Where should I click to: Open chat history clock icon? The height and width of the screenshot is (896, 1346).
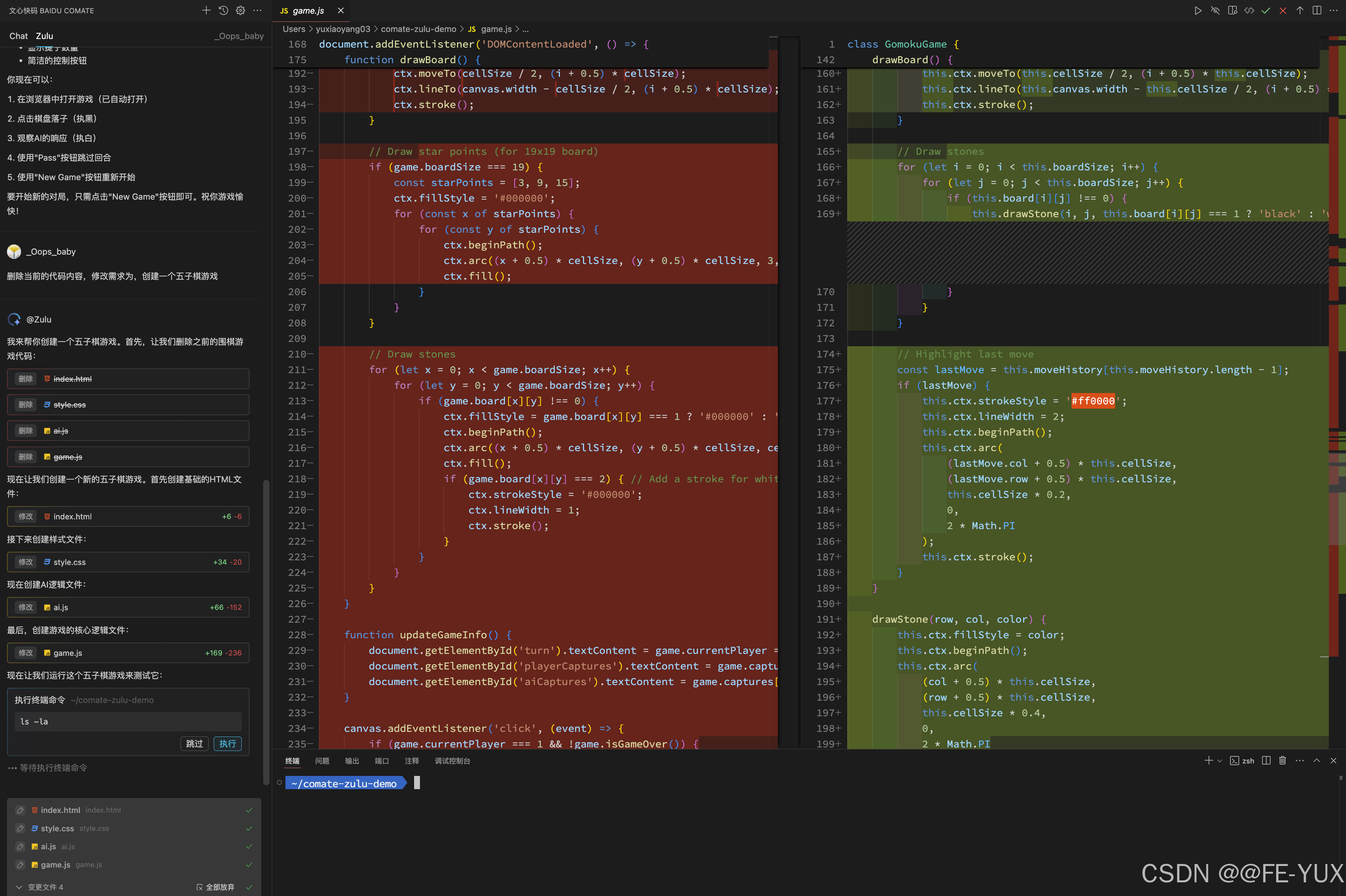click(223, 10)
